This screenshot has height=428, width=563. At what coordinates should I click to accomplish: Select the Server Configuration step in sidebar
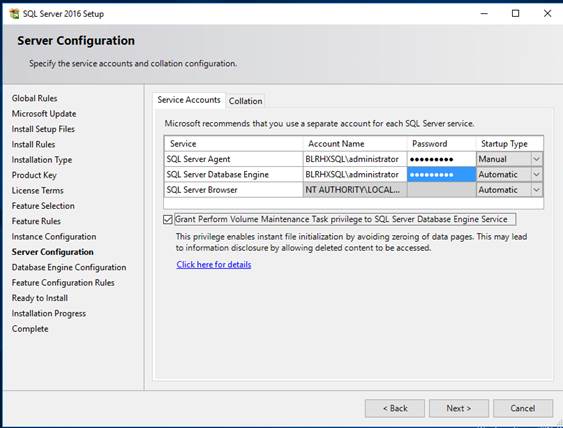(52, 252)
